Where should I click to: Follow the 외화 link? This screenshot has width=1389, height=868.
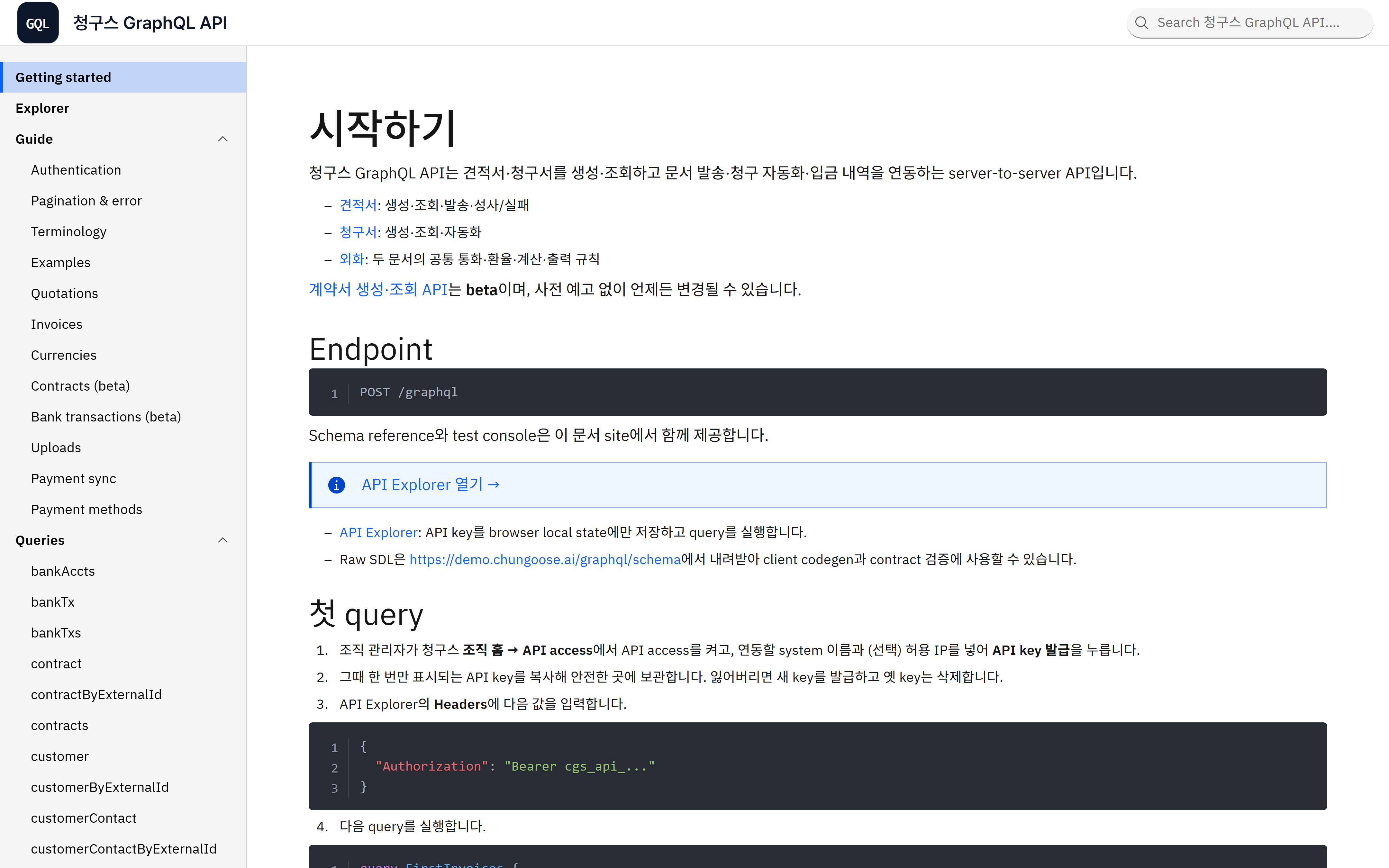[x=352, y=259]
